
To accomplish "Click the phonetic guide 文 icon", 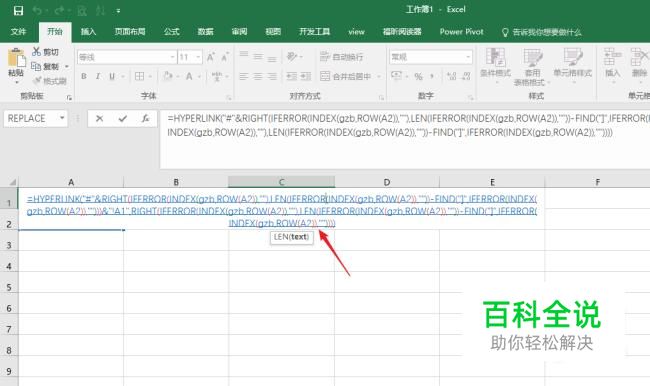I will [216, 76].
